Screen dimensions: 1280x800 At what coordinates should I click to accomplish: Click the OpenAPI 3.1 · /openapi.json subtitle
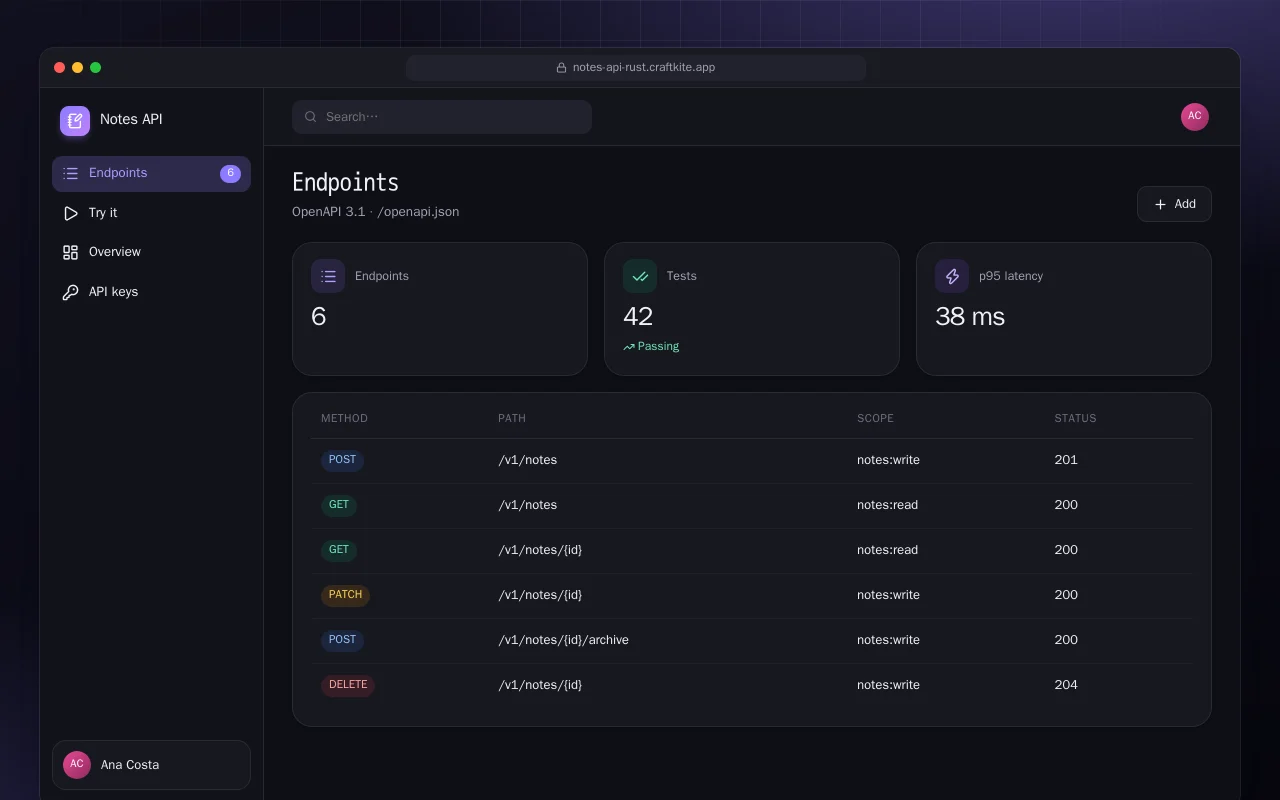pyautogui.click(x=376, y=212)
